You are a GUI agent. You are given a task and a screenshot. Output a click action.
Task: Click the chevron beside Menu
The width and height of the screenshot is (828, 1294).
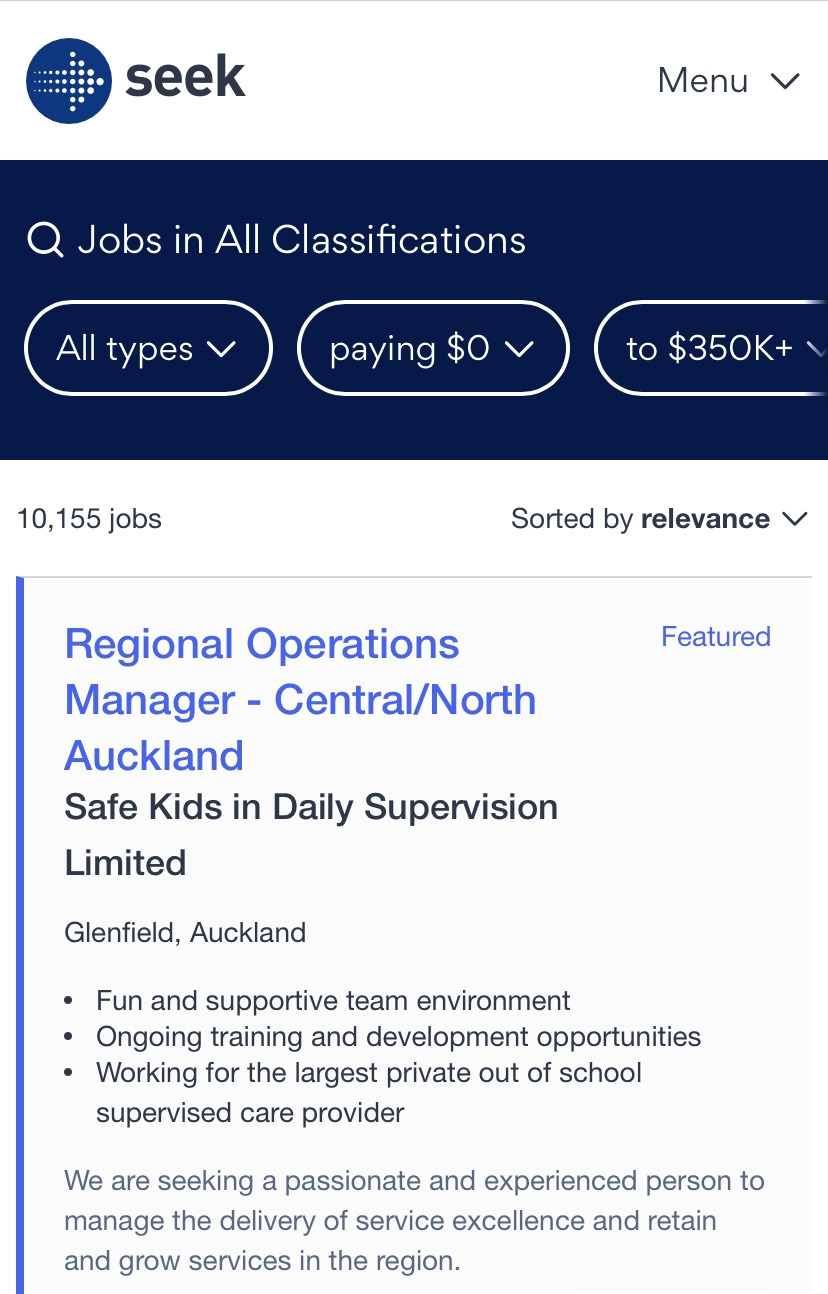pos(785,81)
